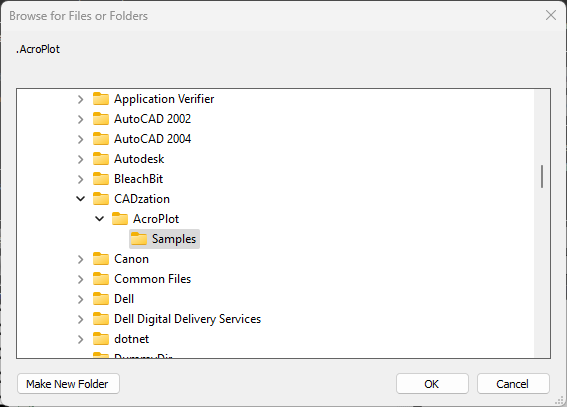Click the vertical scrollbar thumb
The width and height of the screenshot is (567, 407).
pos(542,176)
